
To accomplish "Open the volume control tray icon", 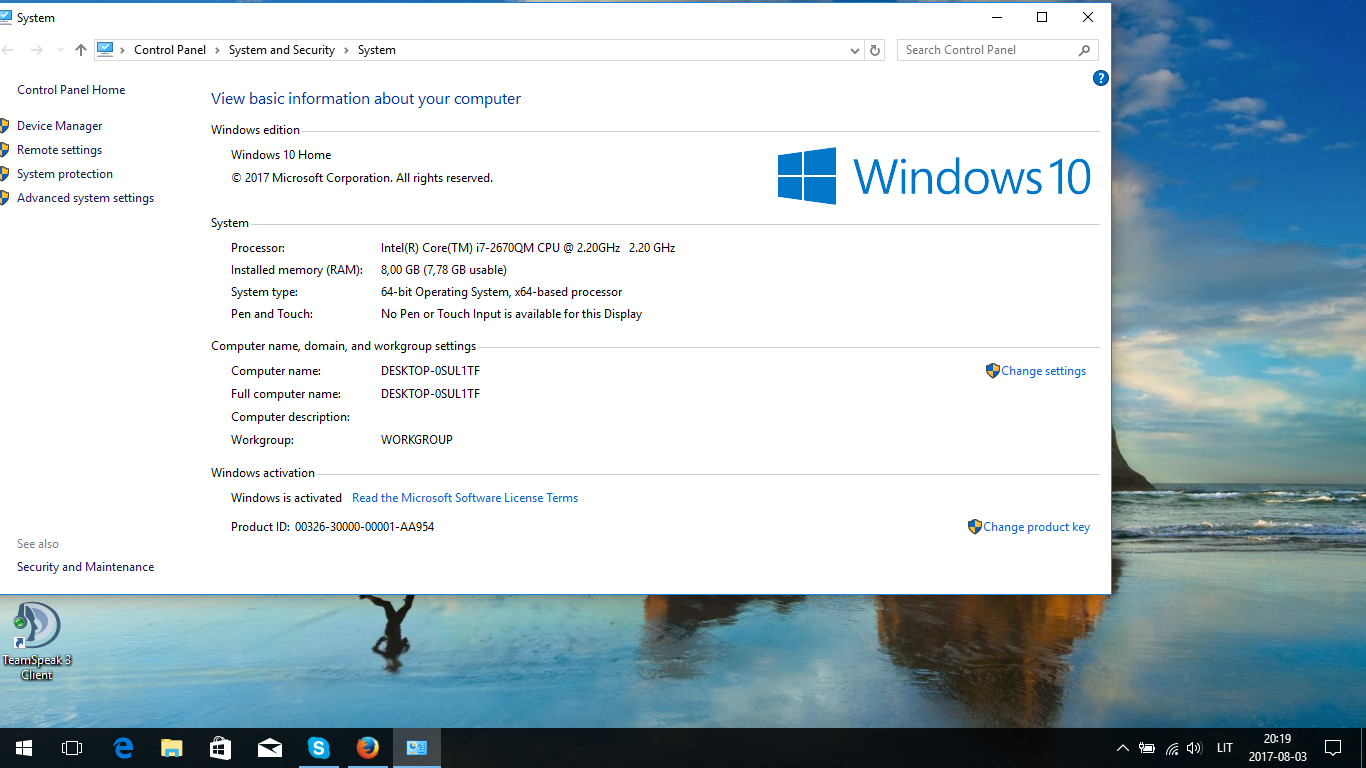I will point(1194,748).
